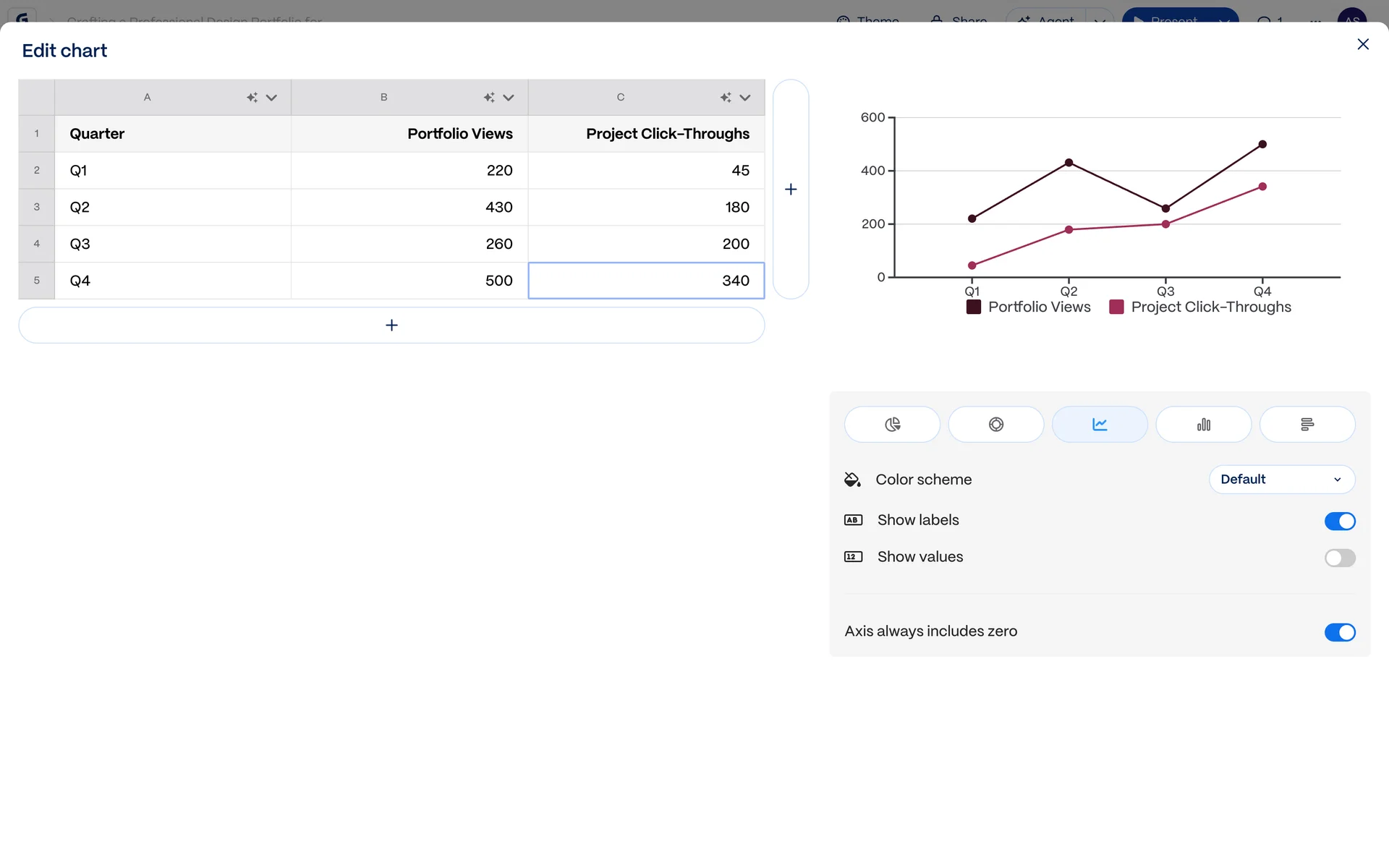The width and height of the screenshot is (1389, 868).
Task: Click the AI sparkle icon in column A
Action: (x=252, y=98)
